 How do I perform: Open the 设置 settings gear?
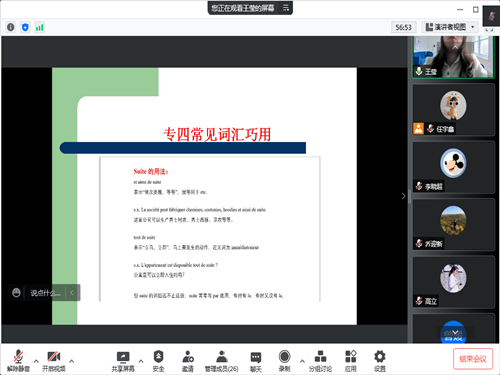[x=380, y=360]
